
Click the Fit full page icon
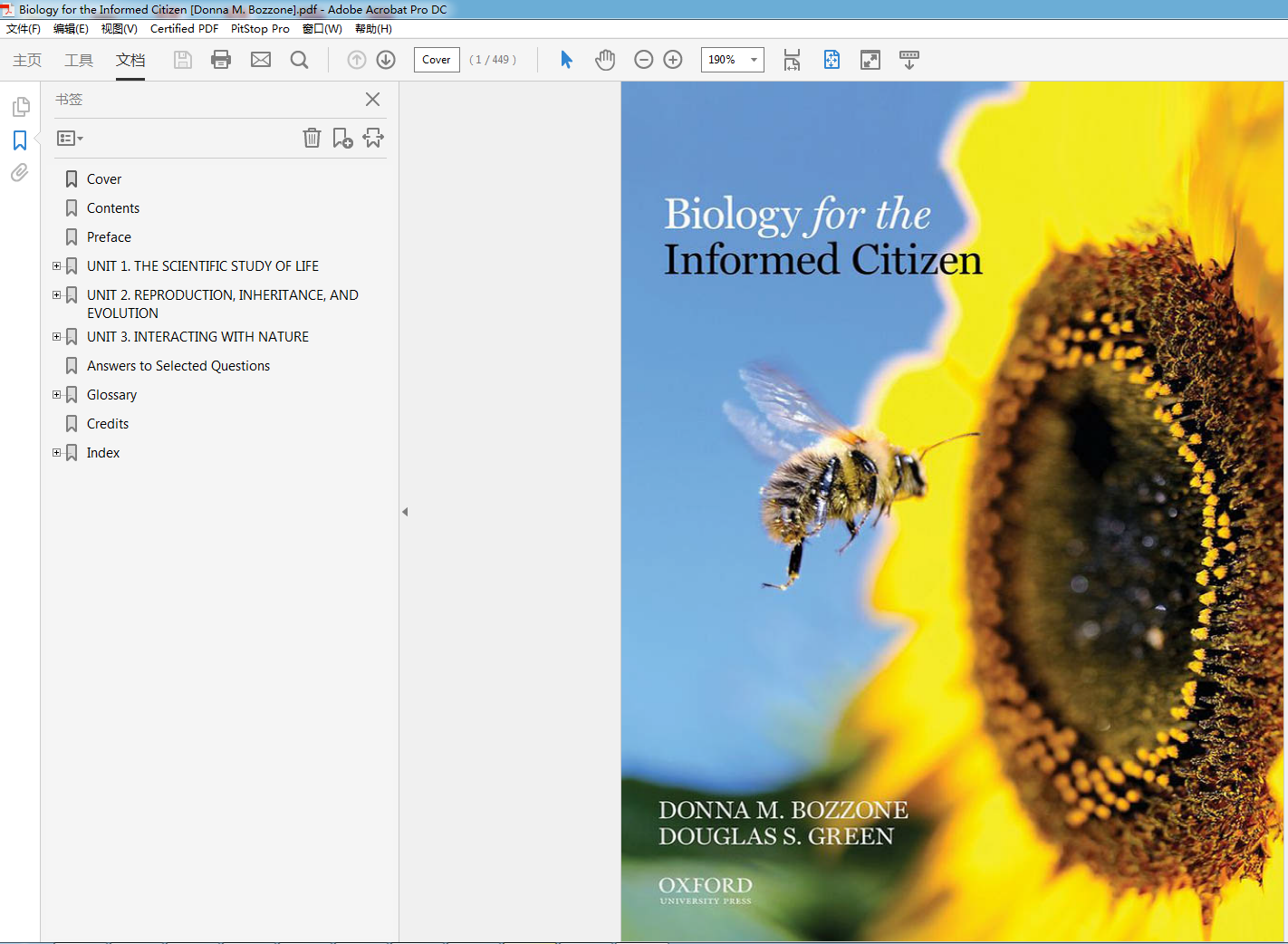pos(831,60)
